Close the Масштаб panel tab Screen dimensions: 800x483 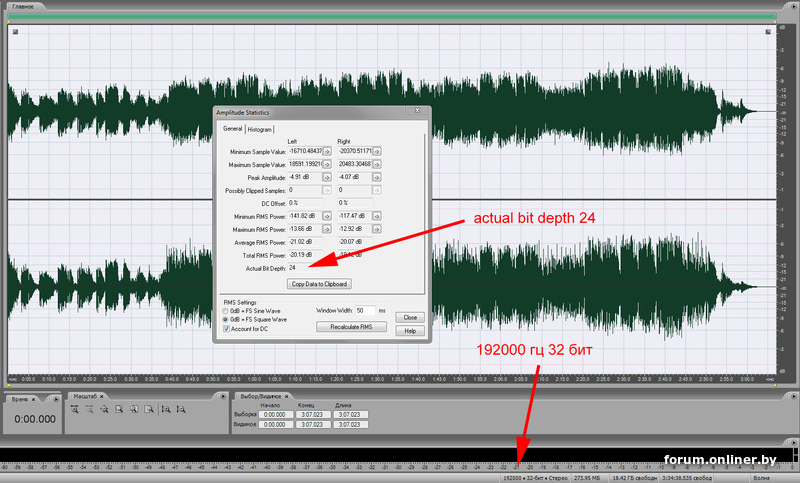102,396
